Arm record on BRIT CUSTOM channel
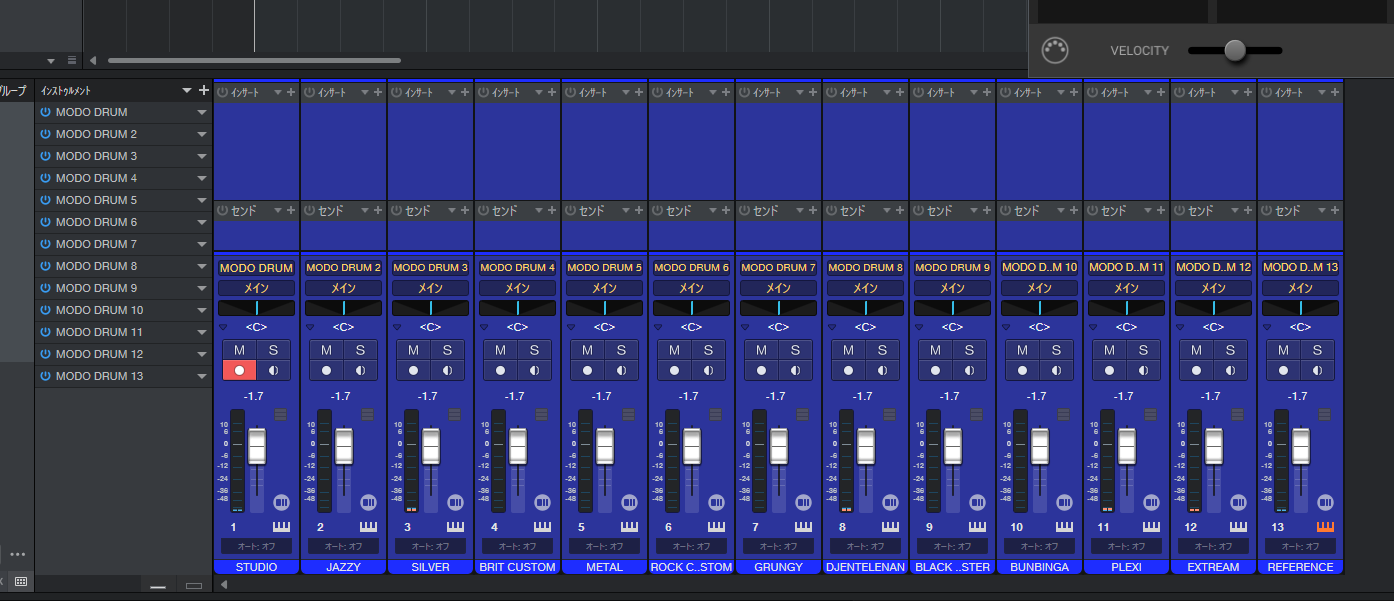The image size is (1394, 601). click(501, 370)
